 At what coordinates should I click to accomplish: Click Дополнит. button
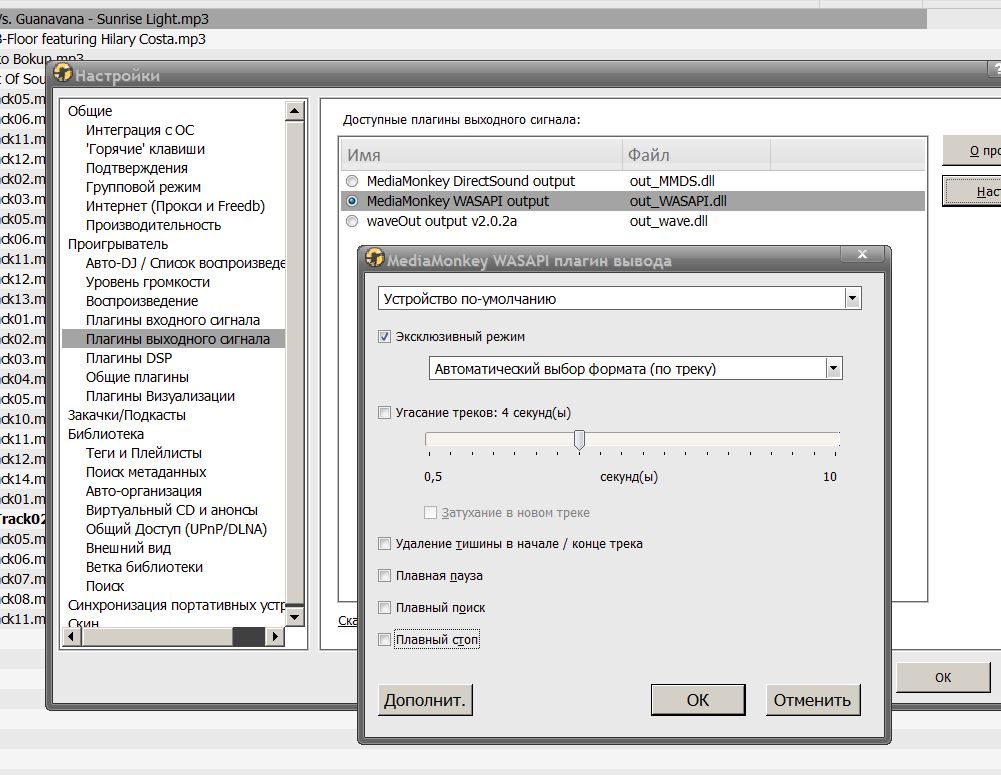point(425,700)
